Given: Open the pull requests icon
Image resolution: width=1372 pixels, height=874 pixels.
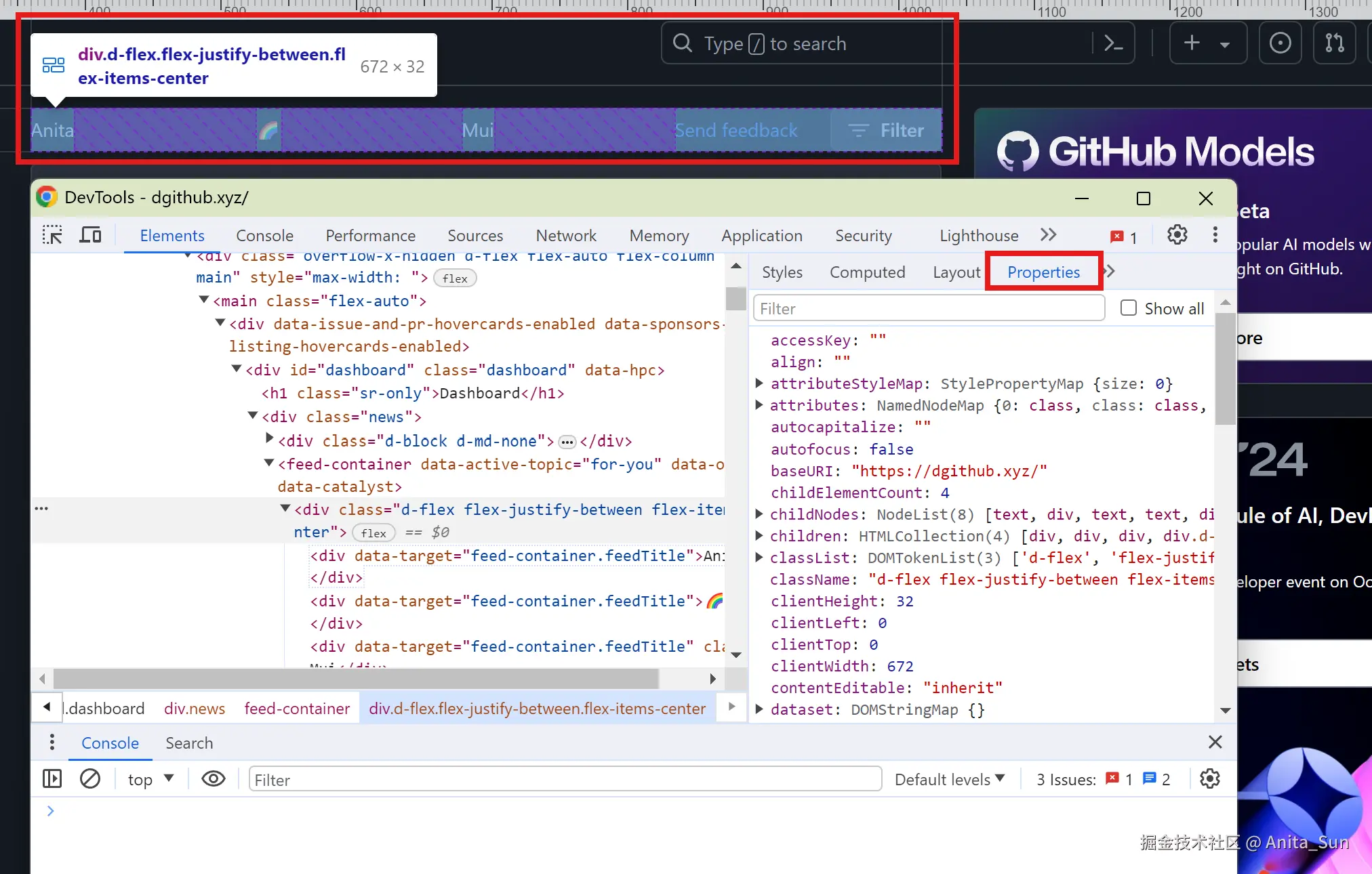Looking at the screenshot, I should 1334,43.
